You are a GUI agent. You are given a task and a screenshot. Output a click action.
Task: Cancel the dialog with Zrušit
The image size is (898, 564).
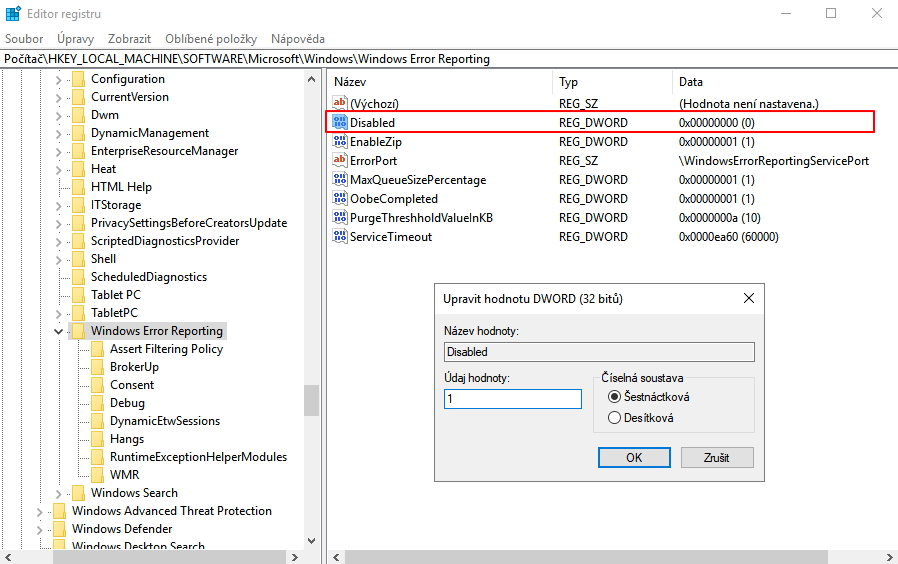pyautogui.click(x=716, y=457)
